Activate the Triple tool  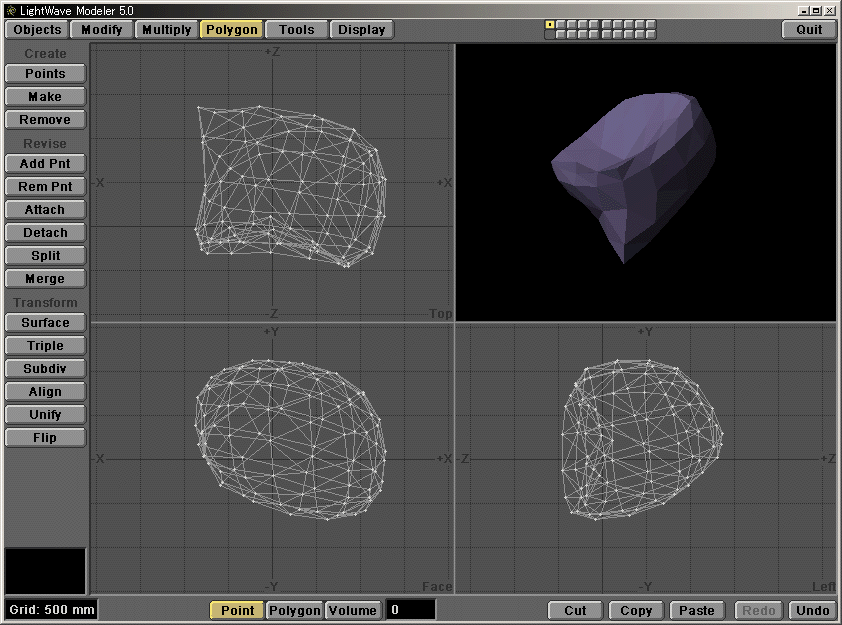tap(45, 345)
